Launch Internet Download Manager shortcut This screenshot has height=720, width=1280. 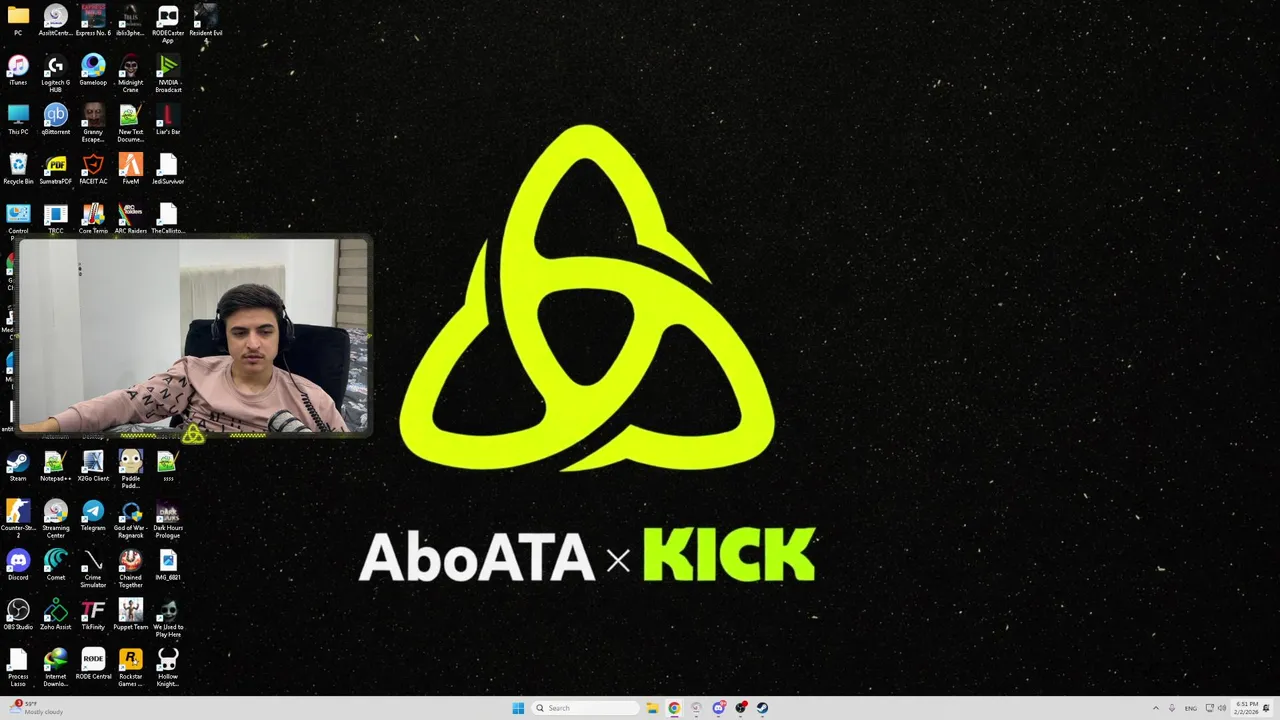tap(56, 668)
